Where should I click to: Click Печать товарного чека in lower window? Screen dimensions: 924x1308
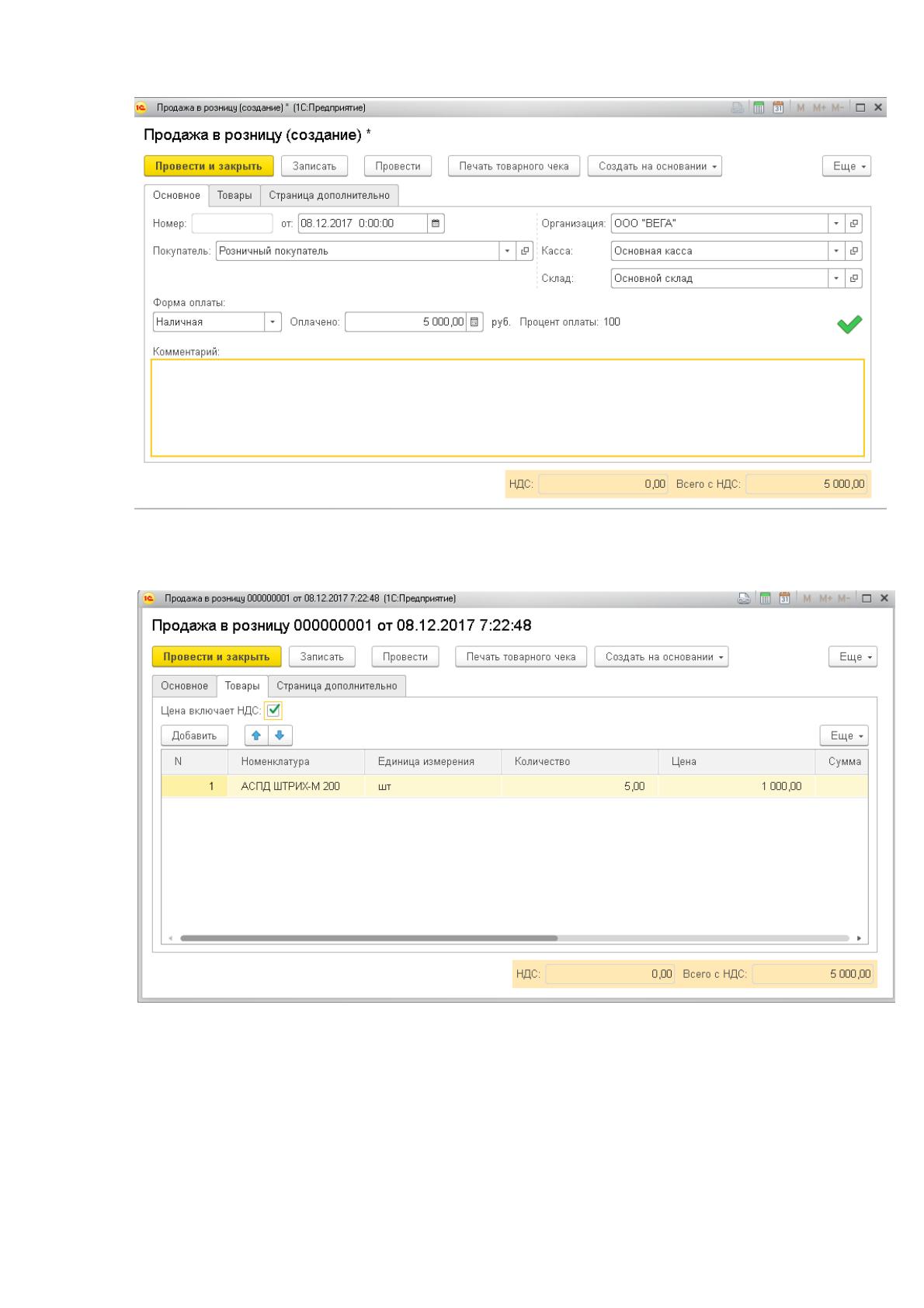pyautogui.click(x=521, y=657)
